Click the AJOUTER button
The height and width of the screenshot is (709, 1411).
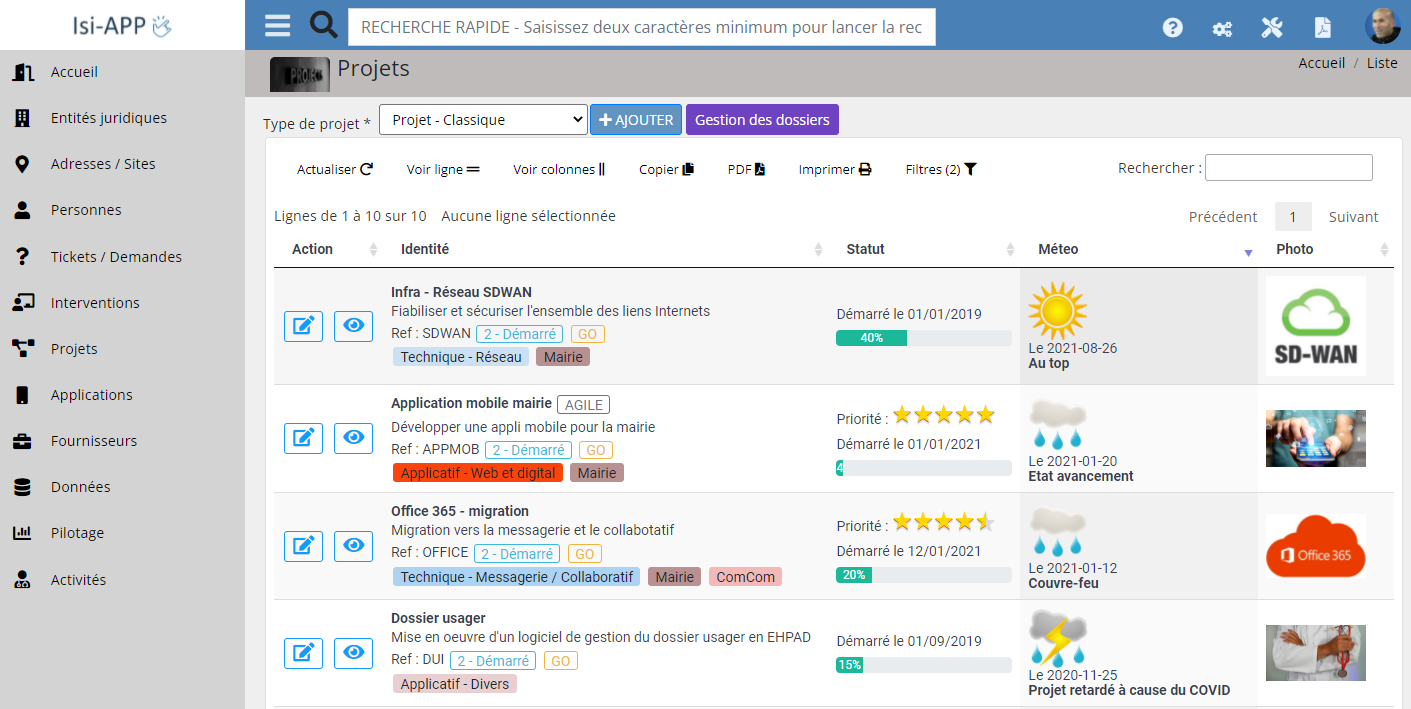(x=636, y=119)
